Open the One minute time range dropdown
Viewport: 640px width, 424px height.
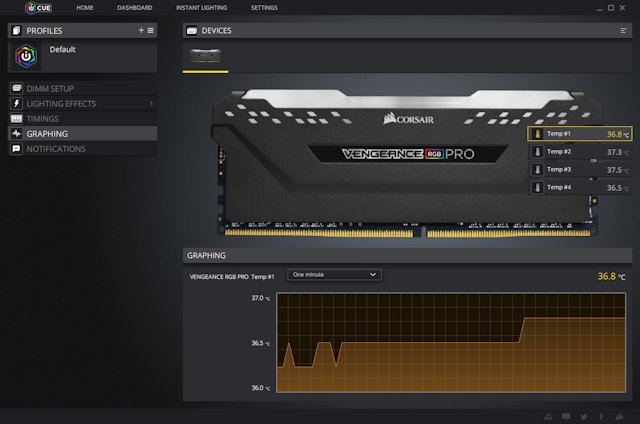coord(334,275)
